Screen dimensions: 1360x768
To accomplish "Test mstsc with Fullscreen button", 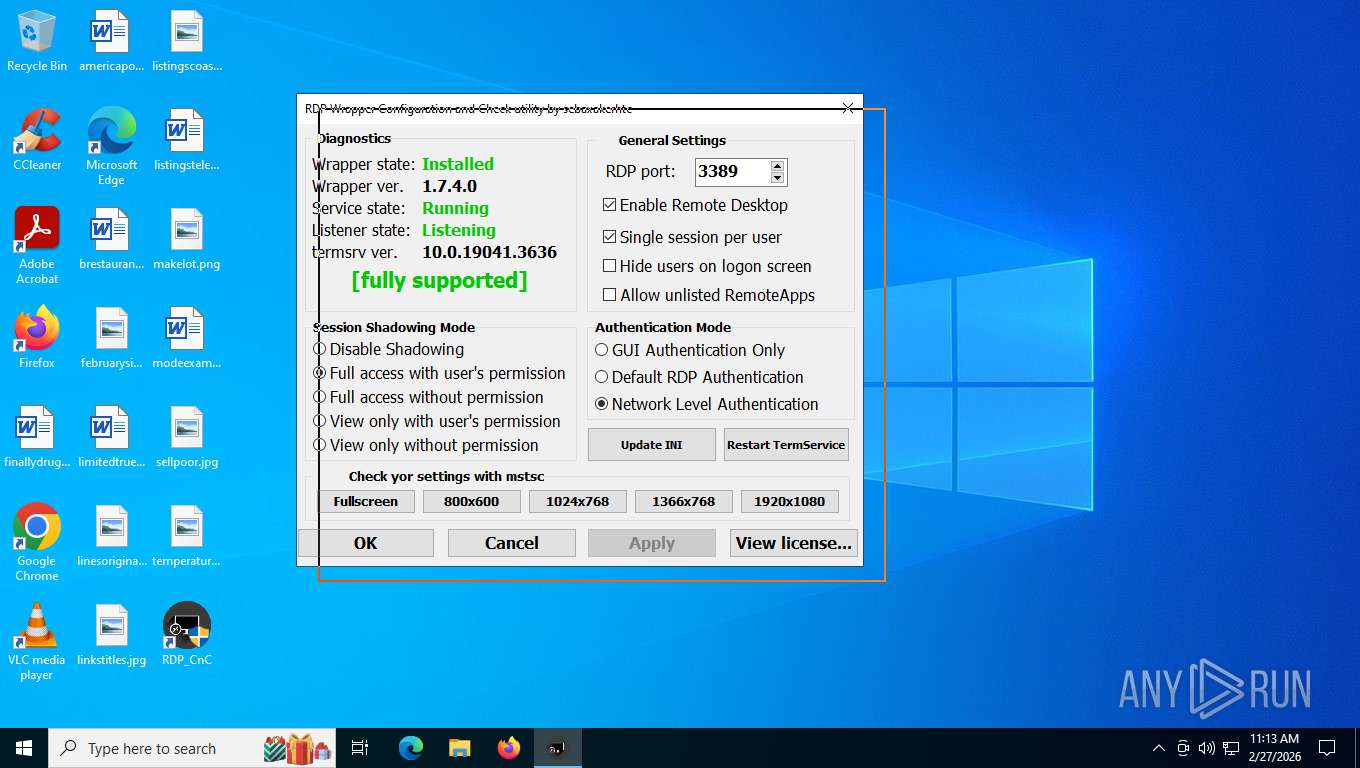I will pyautogui.click(x=366, y=501).
